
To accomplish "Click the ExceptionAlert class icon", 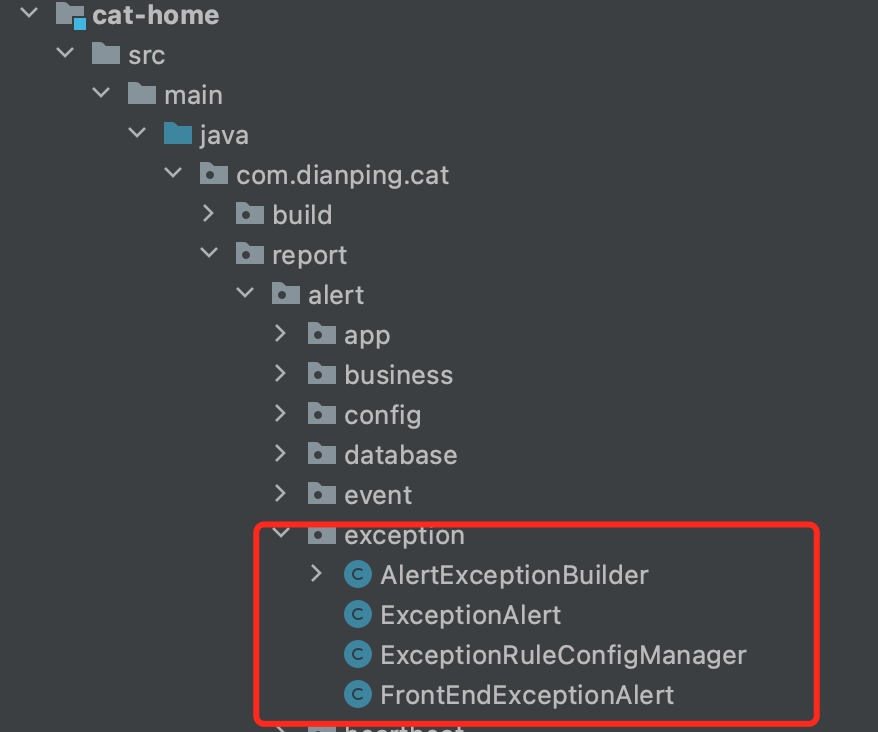I will coord(357,615).
